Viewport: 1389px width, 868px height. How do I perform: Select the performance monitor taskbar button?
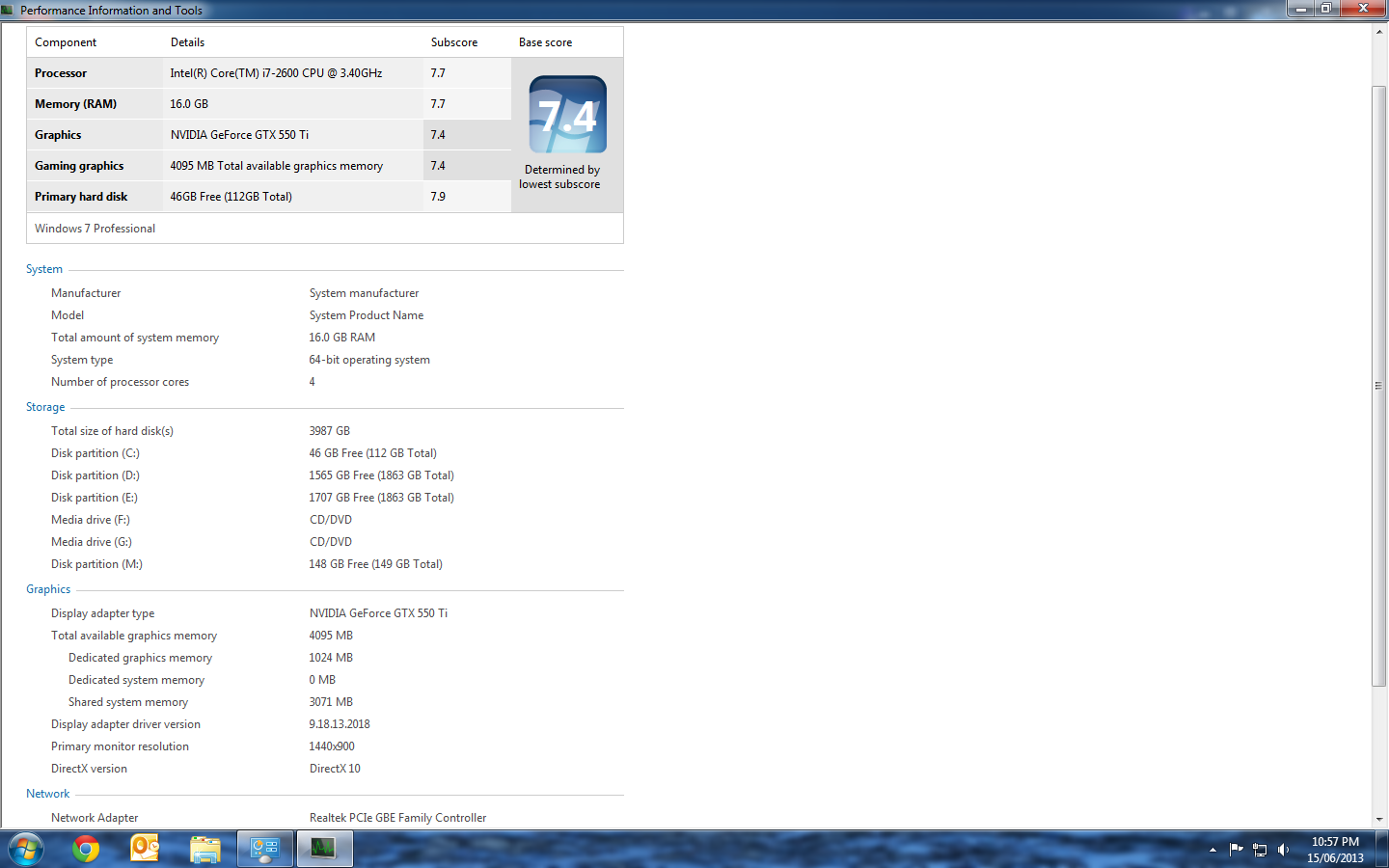point(324,850)
